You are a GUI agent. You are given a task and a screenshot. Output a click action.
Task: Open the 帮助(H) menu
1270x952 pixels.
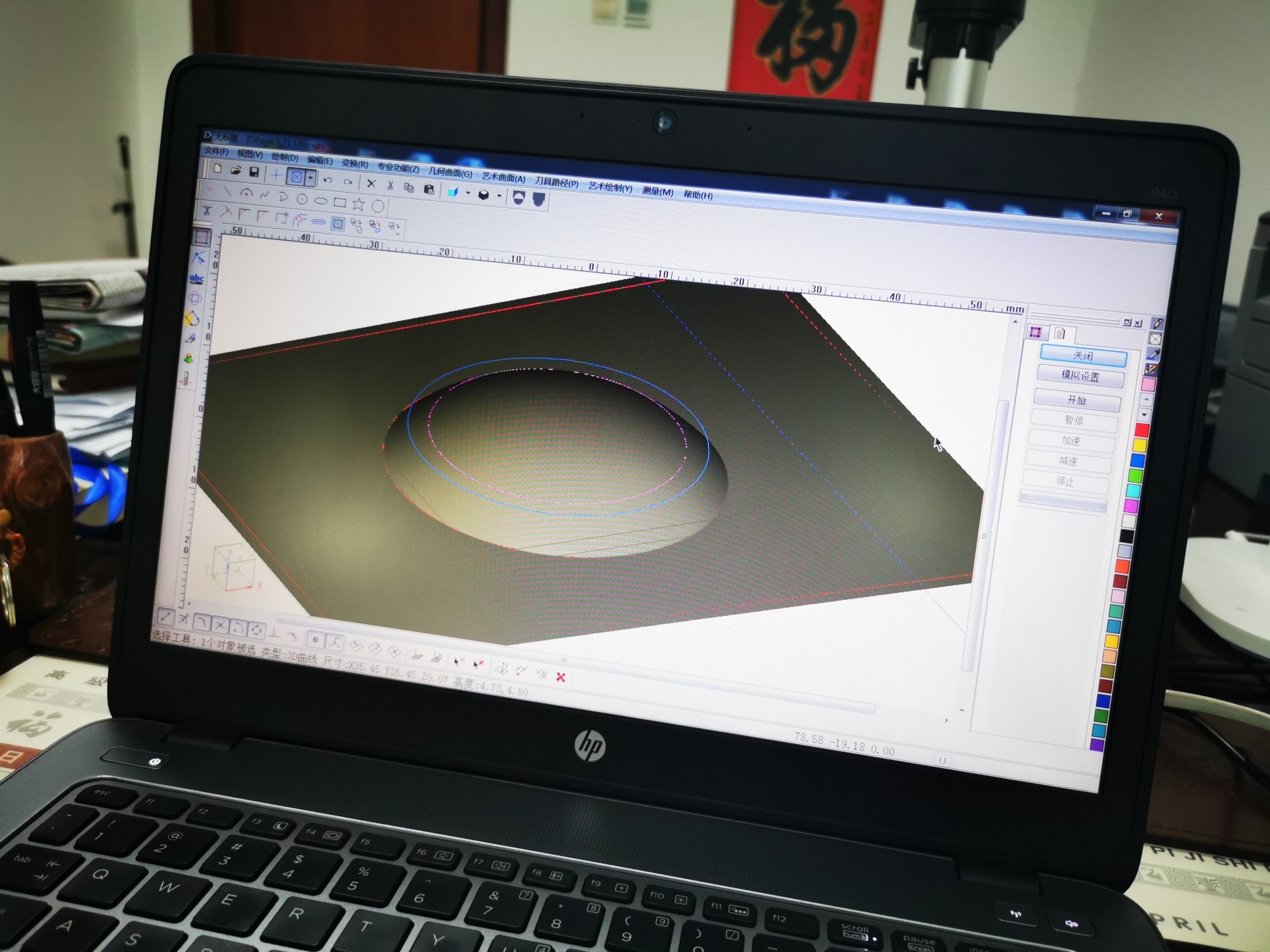click(698, 195)
